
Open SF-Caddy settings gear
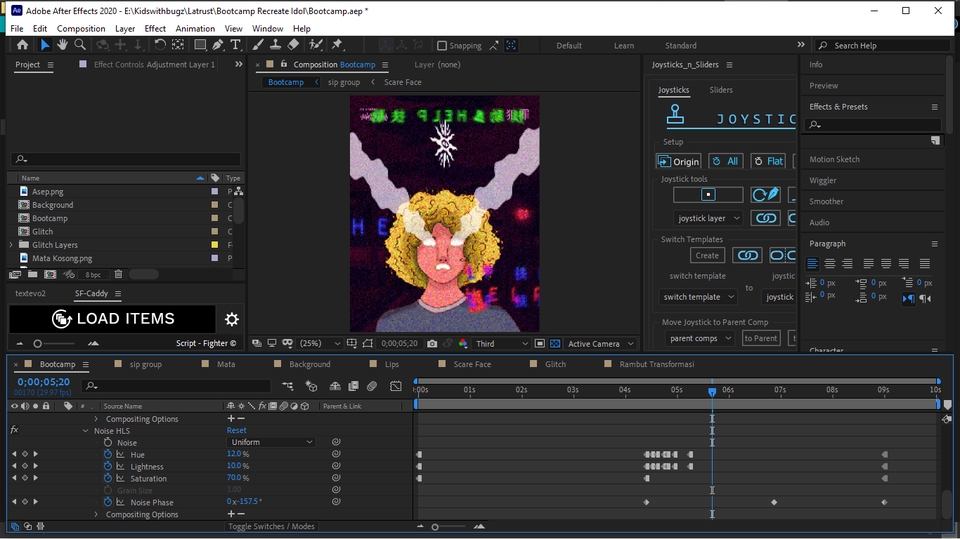(231, 319)
